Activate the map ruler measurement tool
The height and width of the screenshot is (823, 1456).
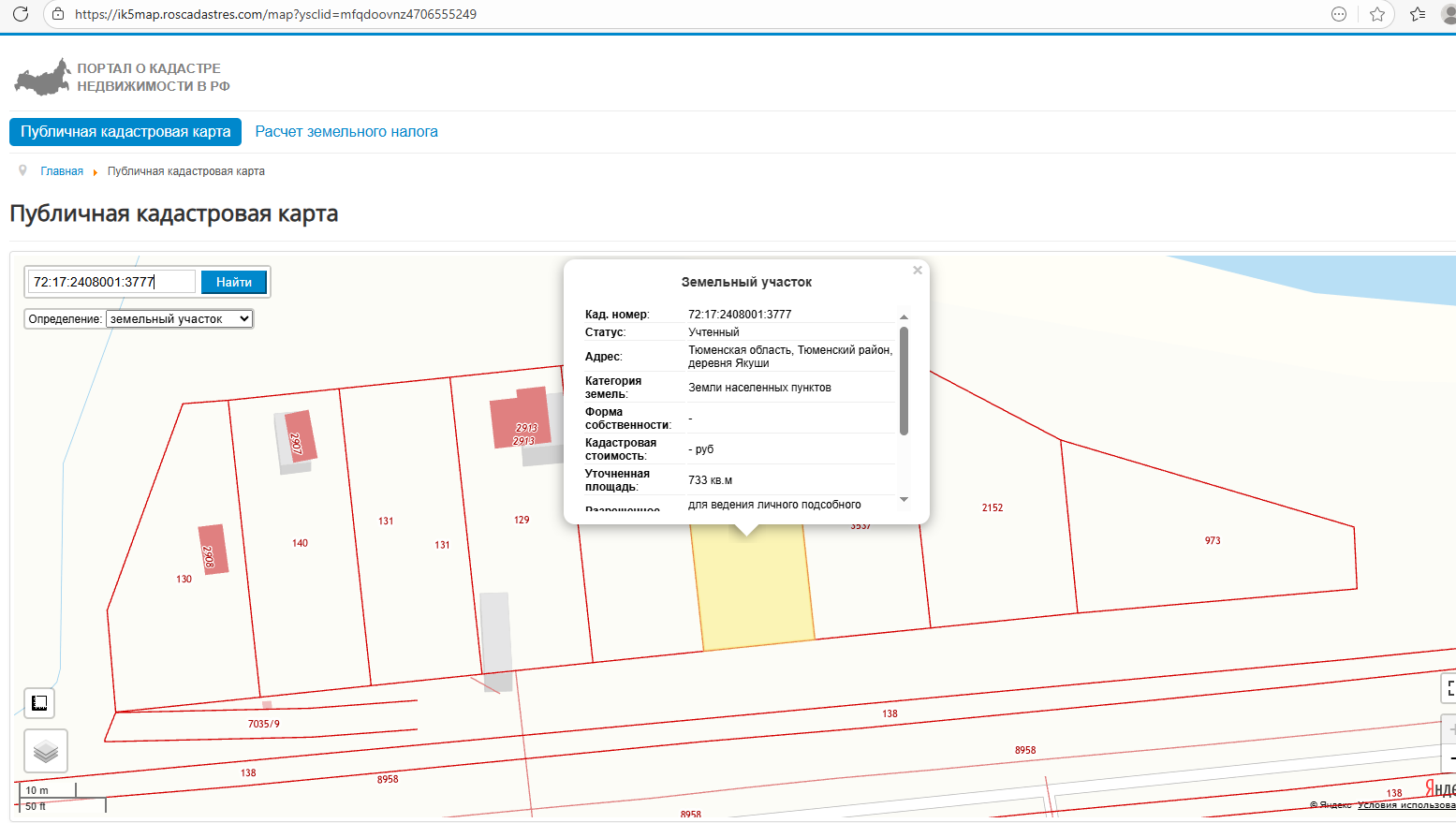point(39,702)
